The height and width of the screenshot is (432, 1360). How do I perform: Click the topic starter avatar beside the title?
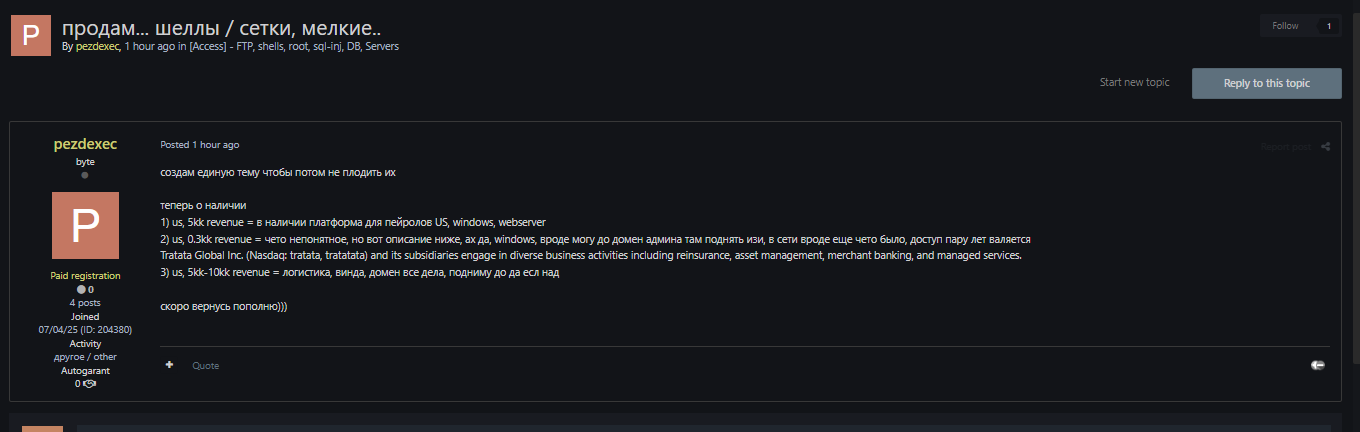(x=30, y=35)
